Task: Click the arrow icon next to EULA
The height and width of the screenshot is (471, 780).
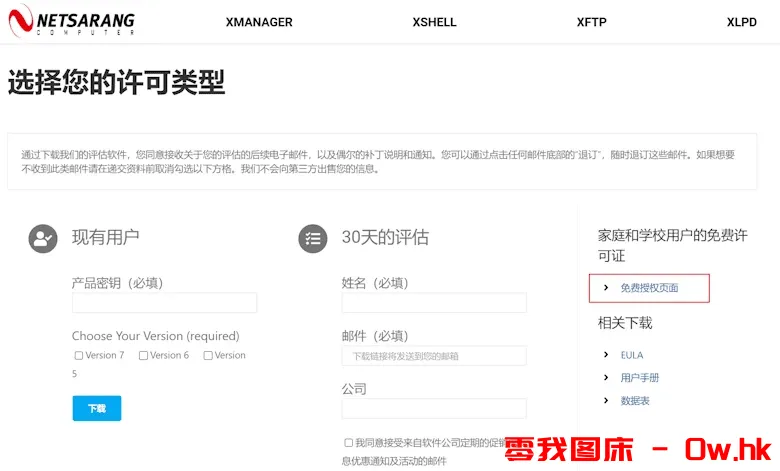Action: 606,355
